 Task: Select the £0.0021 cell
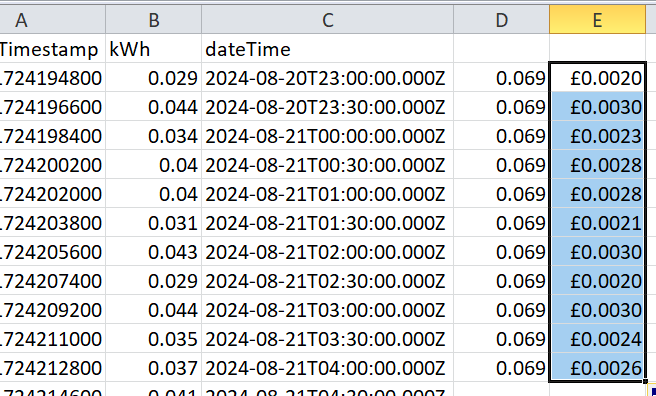[x=597, y=223]
